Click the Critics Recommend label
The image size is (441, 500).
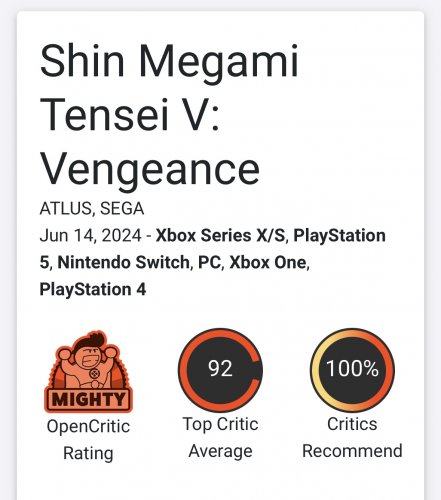point(352,438)
